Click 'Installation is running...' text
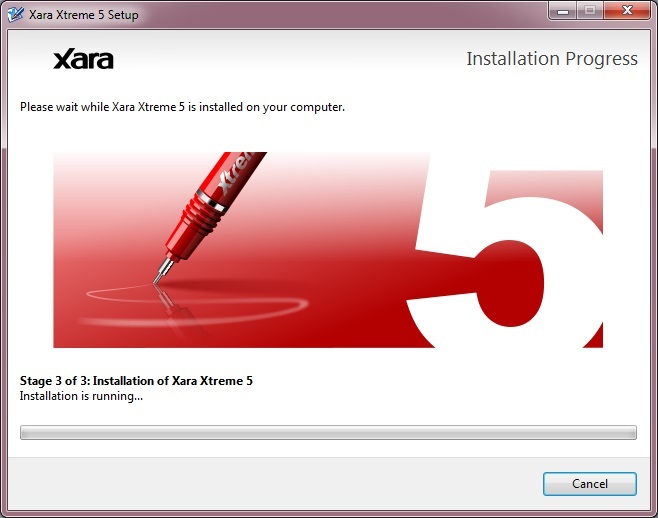 coord(81,396)
